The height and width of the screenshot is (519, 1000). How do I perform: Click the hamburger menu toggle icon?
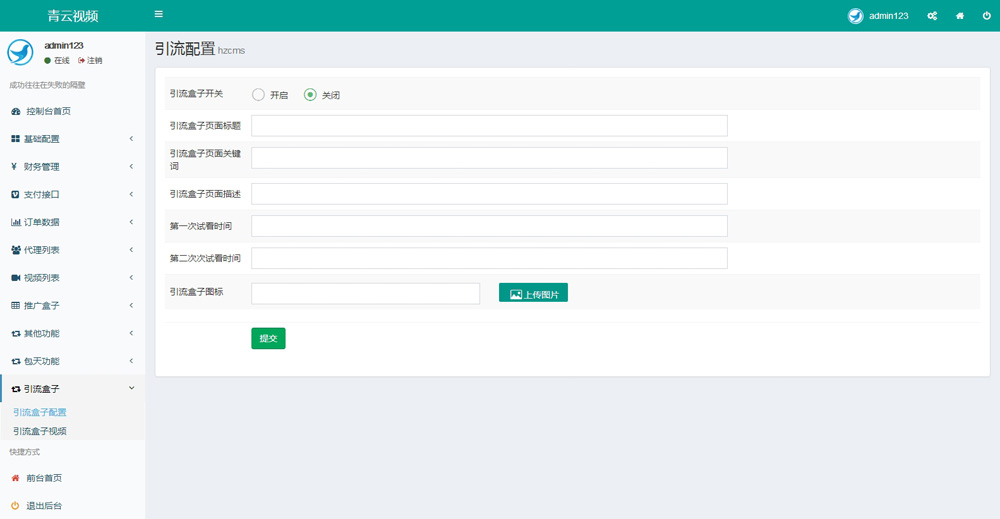pyautogui.click(x=158, y=15)
